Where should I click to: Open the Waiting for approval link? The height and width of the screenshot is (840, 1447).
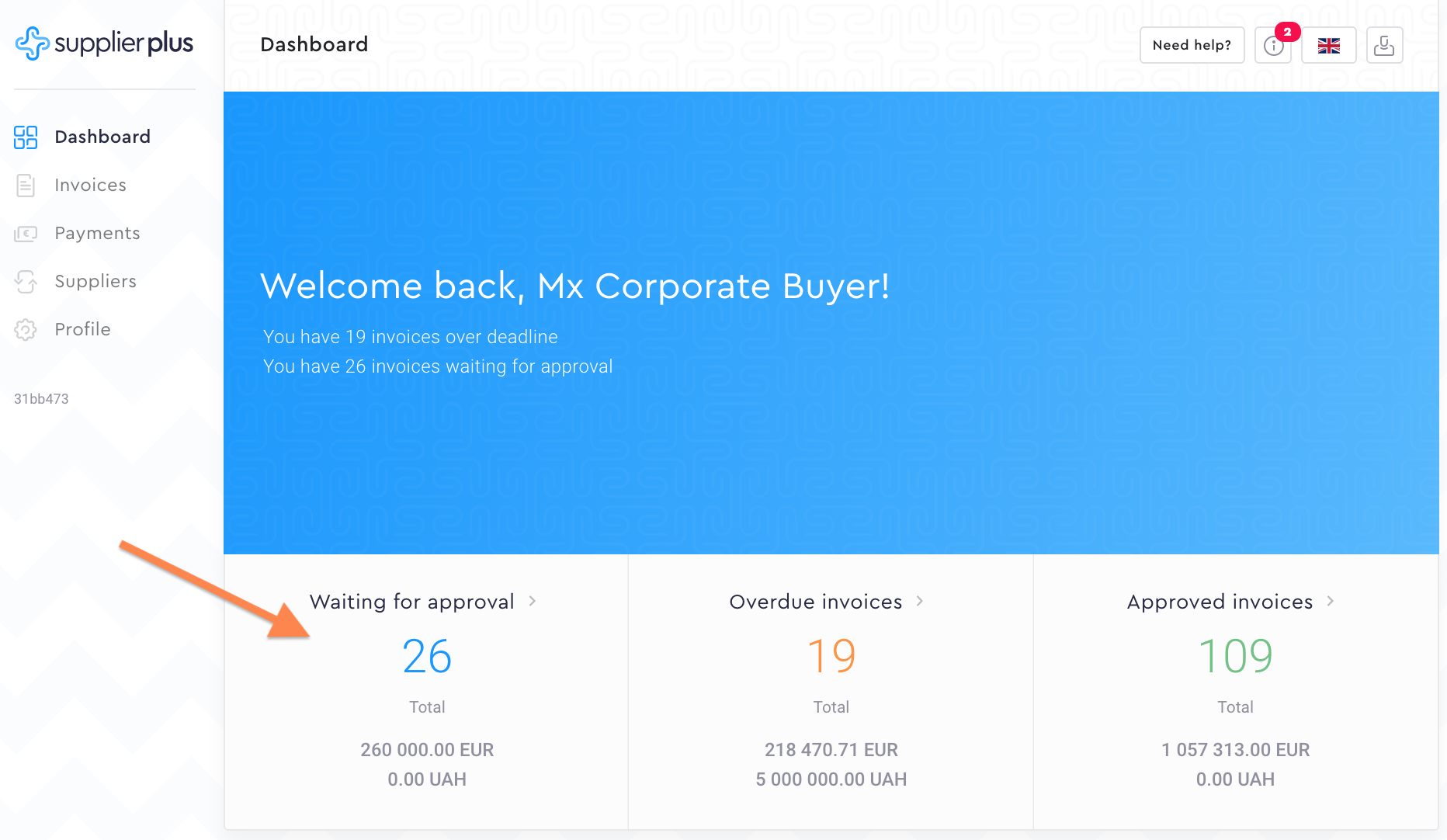411,602
